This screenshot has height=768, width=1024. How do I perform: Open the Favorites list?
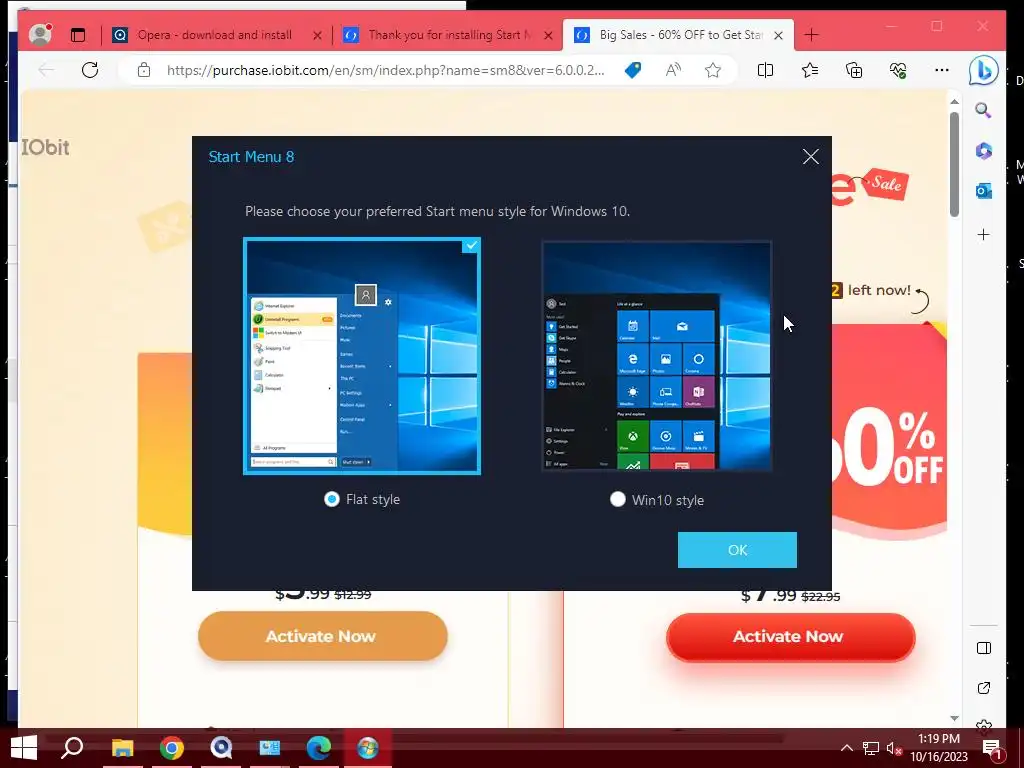810,70
